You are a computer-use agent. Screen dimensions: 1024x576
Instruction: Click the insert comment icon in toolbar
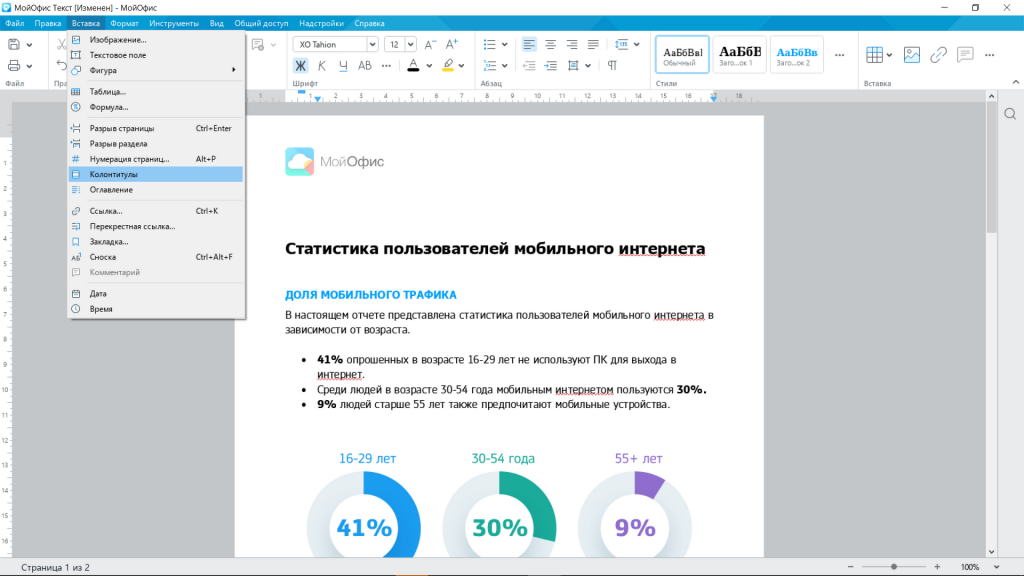(x=965, y=55)
